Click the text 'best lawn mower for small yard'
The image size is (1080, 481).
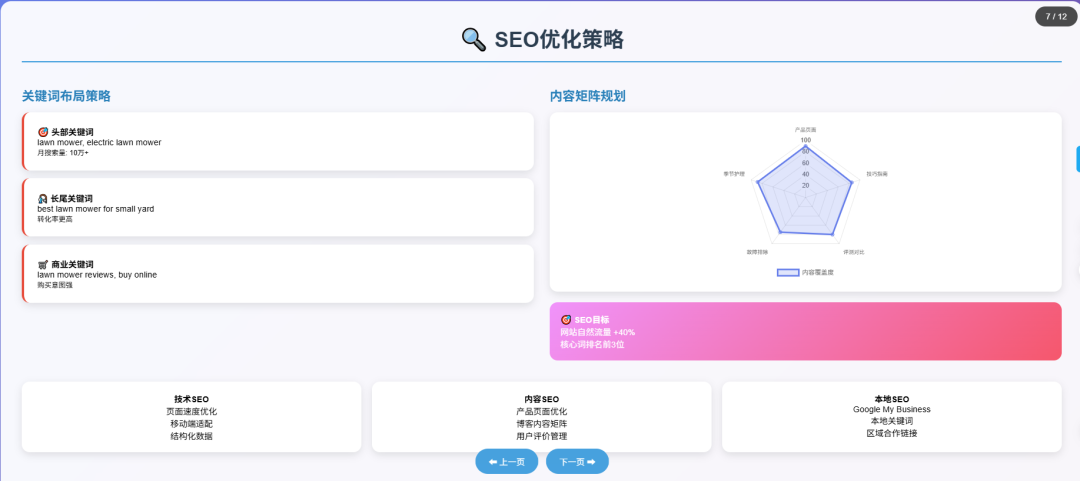pos(96,208)
